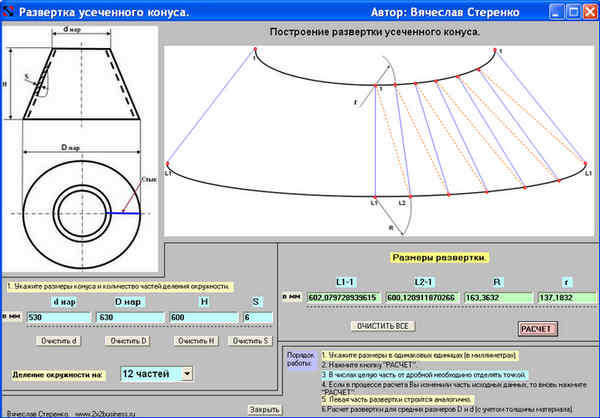Clear D value with Очистить D
The width and height of the screenshot is (600, 418).
pyautogui.click(x=128, y=341)
